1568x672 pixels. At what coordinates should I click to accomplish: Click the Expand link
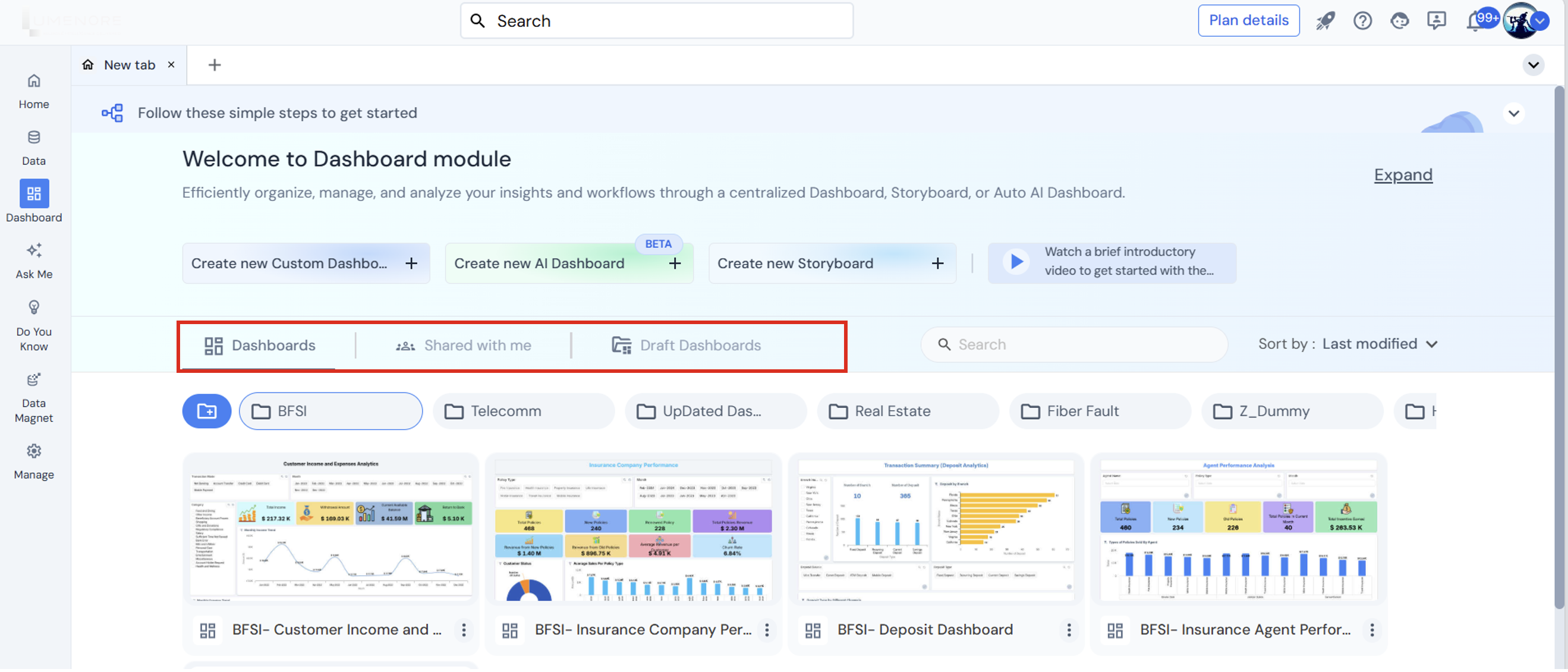point(1403,175)
